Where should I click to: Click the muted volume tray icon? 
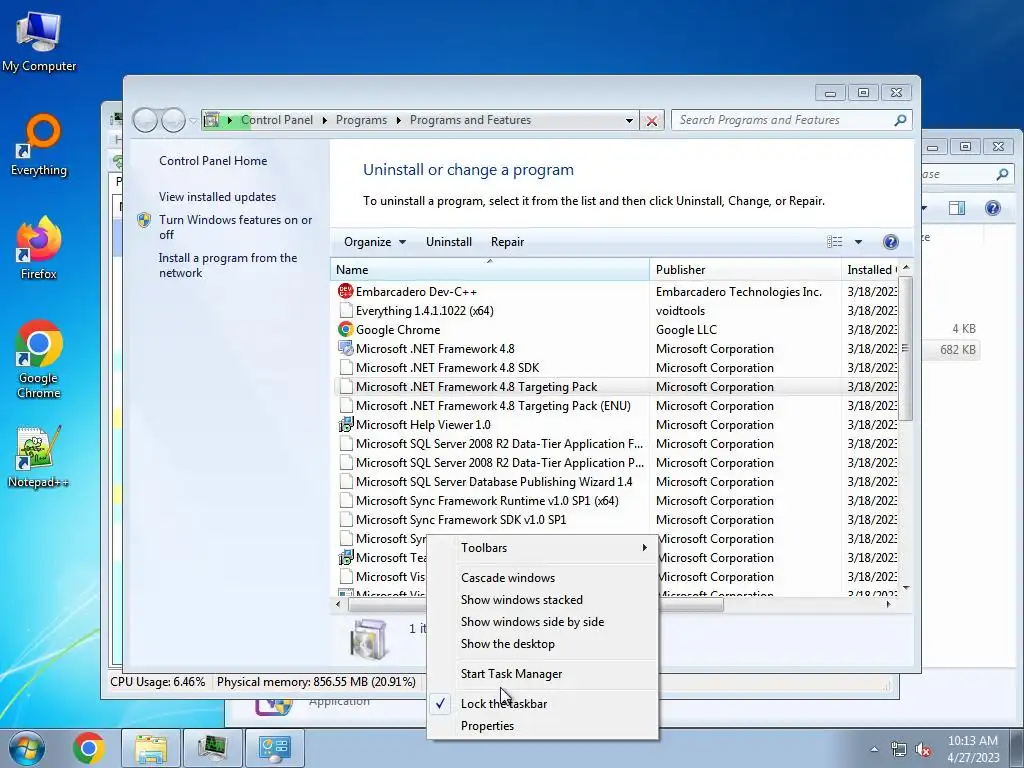(923, 749)
